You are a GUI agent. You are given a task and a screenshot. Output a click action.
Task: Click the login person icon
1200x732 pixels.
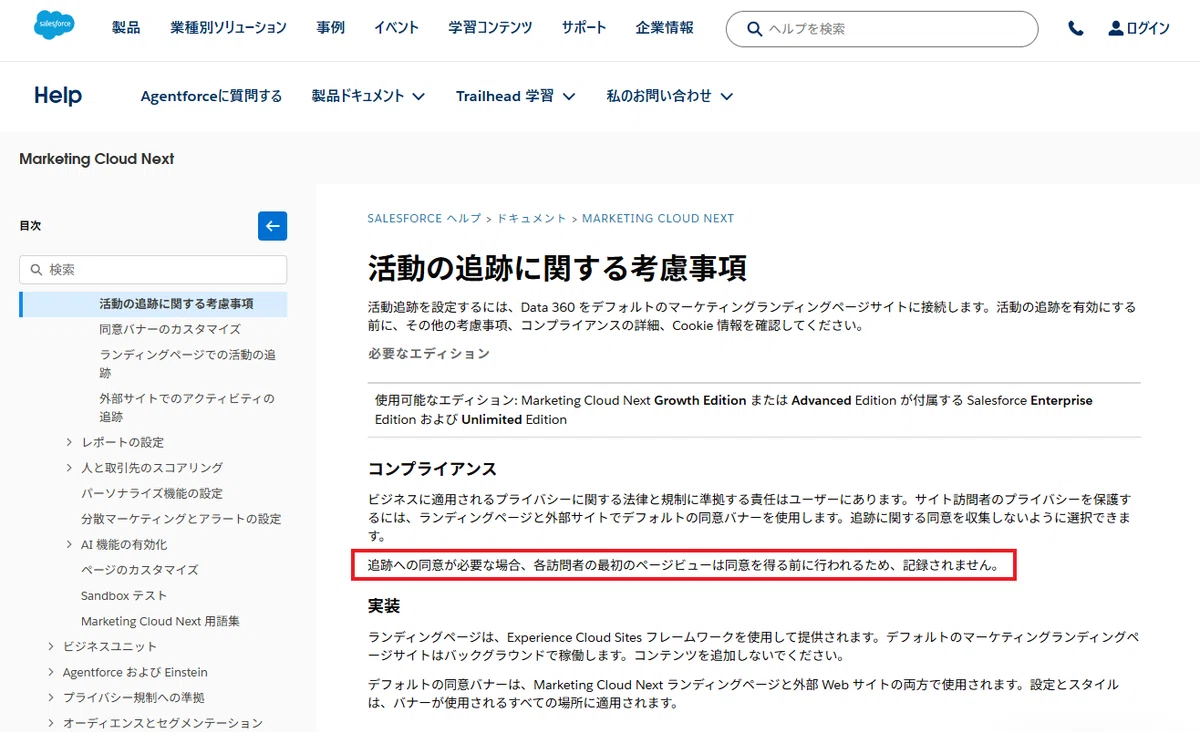(x=1116, y=29)
